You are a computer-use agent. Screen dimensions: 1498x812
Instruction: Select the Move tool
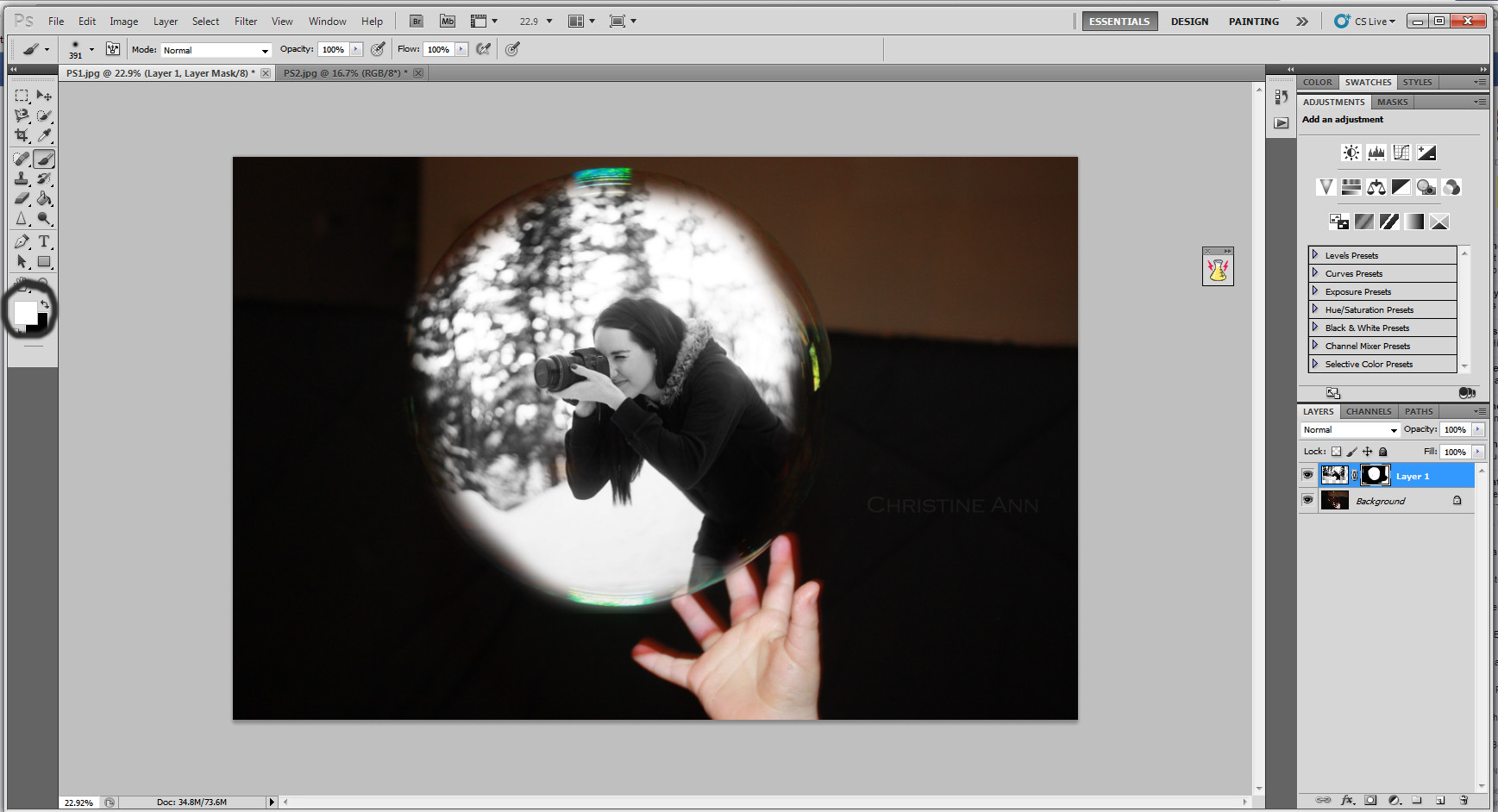point(44,96)
